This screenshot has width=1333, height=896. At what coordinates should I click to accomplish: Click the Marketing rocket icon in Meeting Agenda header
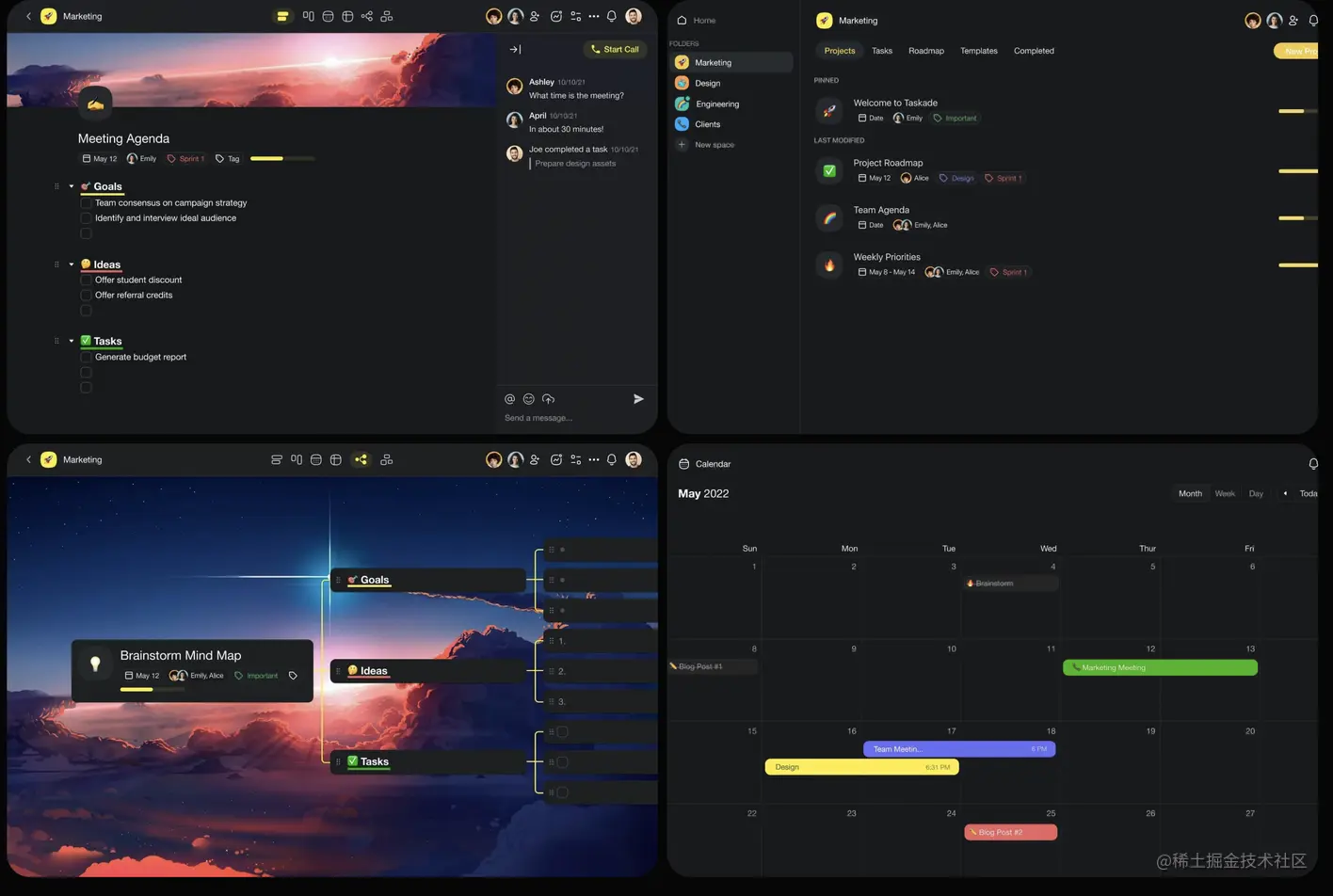point(49,16)
